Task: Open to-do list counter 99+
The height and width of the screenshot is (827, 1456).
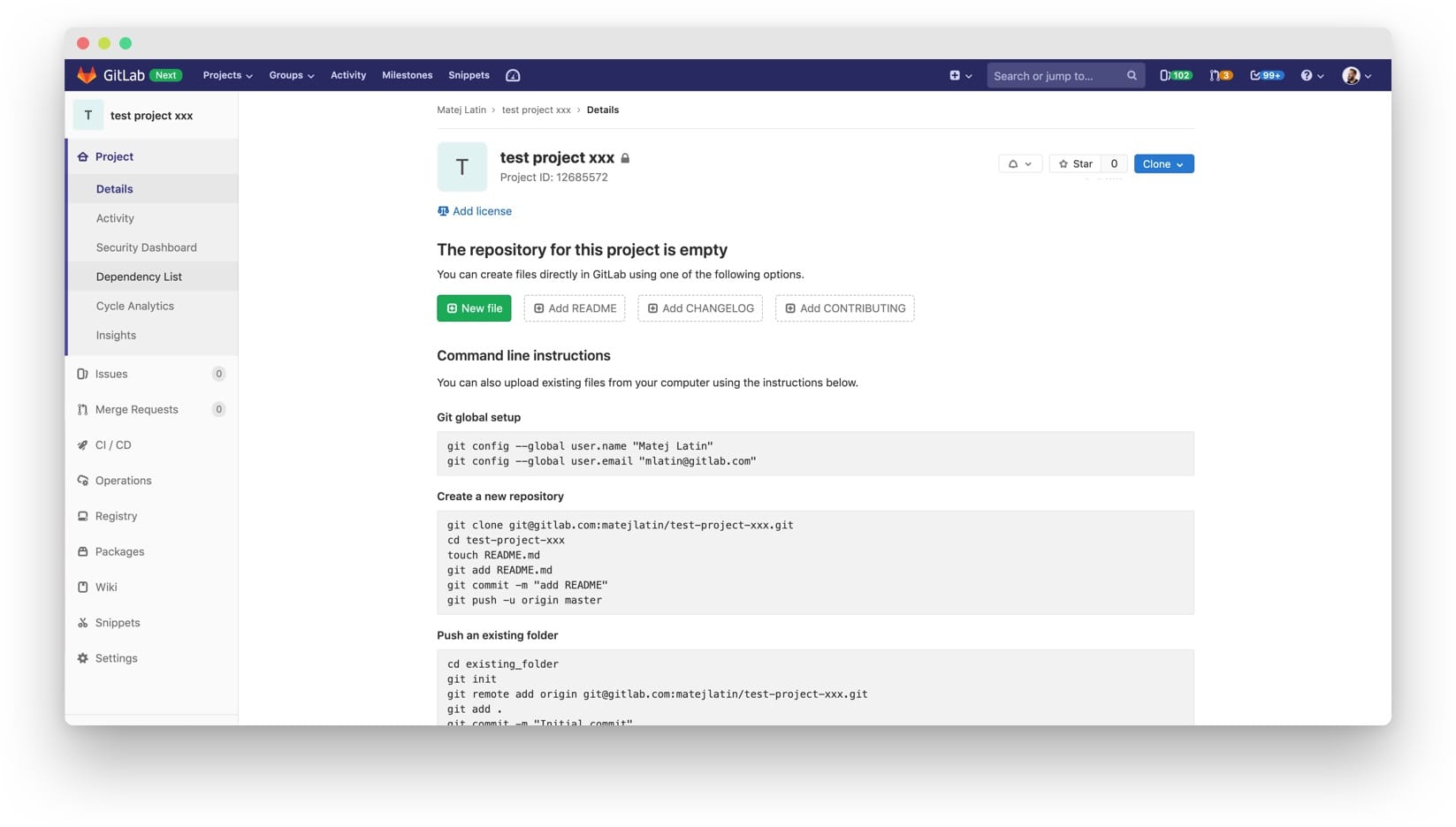Action: [1267, 75]
